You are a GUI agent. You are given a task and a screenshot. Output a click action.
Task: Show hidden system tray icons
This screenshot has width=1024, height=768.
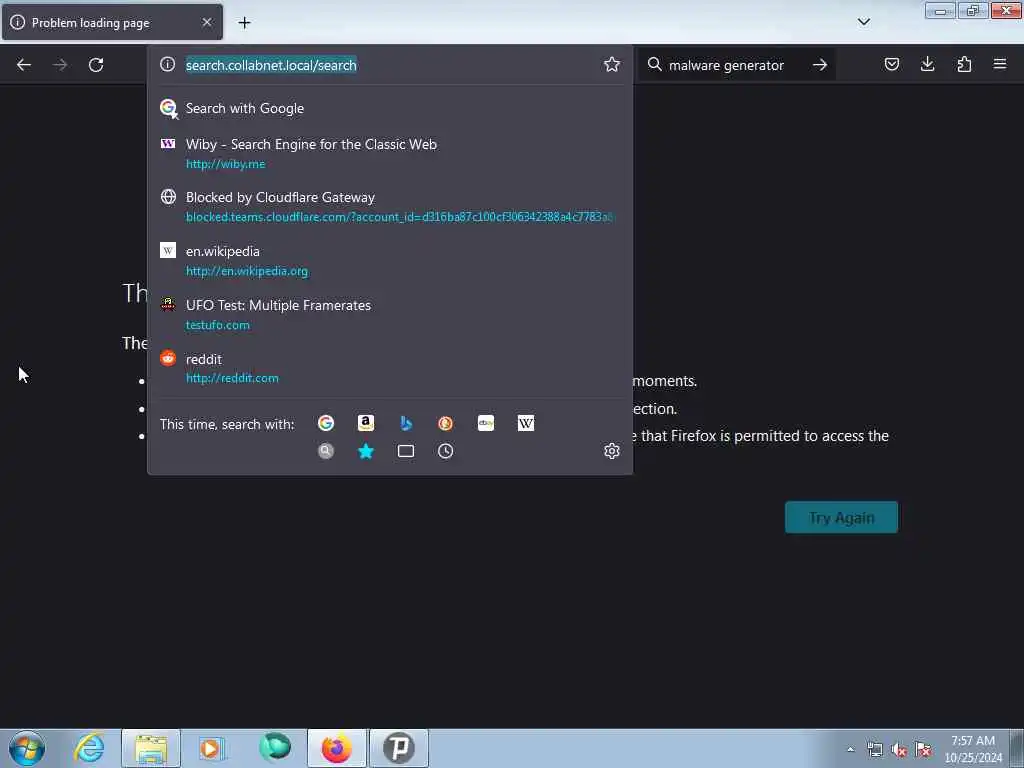[x=850, y=749]
